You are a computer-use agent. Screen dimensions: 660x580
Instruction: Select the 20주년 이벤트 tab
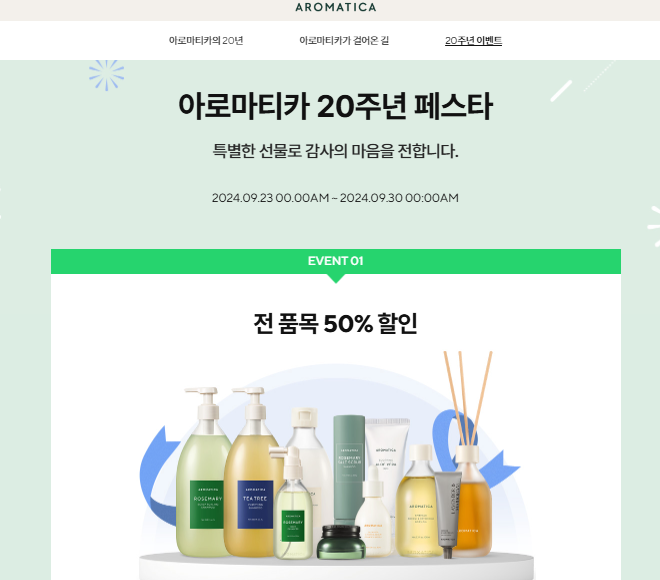[474, 40]
